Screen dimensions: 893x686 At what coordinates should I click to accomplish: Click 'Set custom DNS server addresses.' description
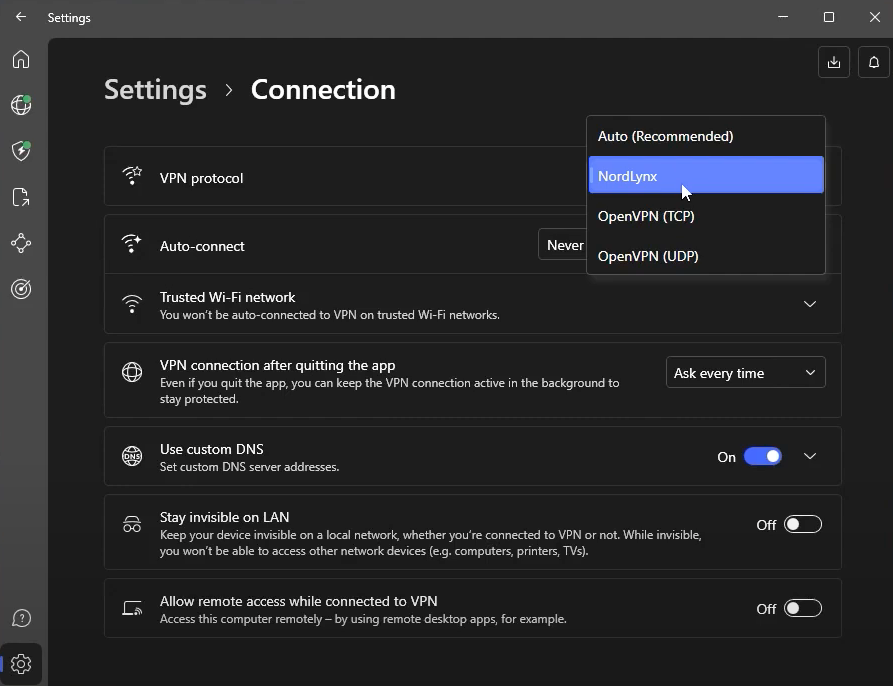(x=249, y=467)
